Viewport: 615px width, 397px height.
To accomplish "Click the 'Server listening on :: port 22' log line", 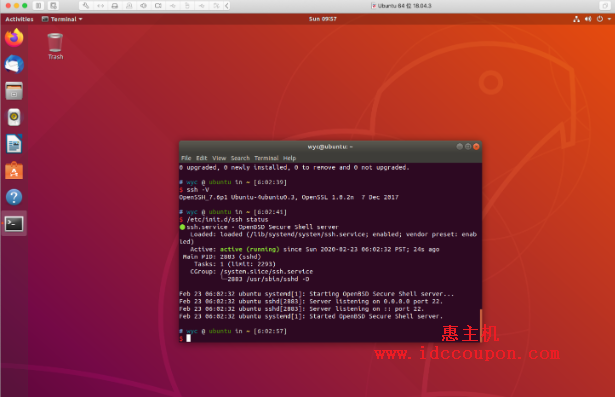I will pyautogui.click(x=302, y=309).
